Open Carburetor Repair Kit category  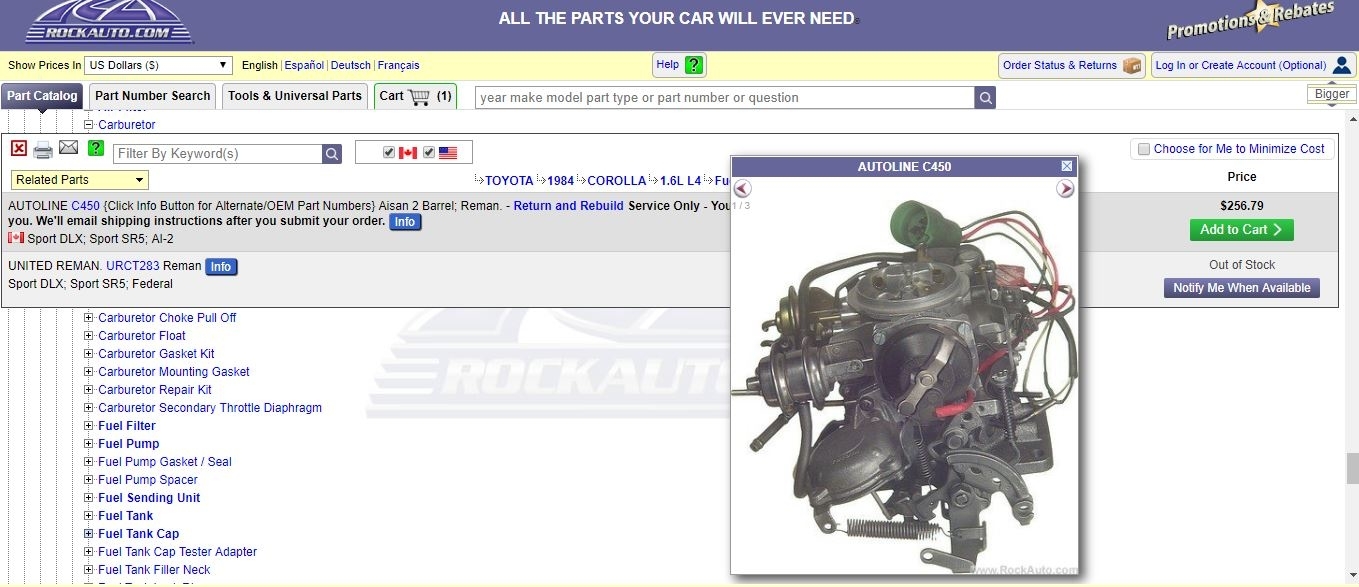click(155, 390)
